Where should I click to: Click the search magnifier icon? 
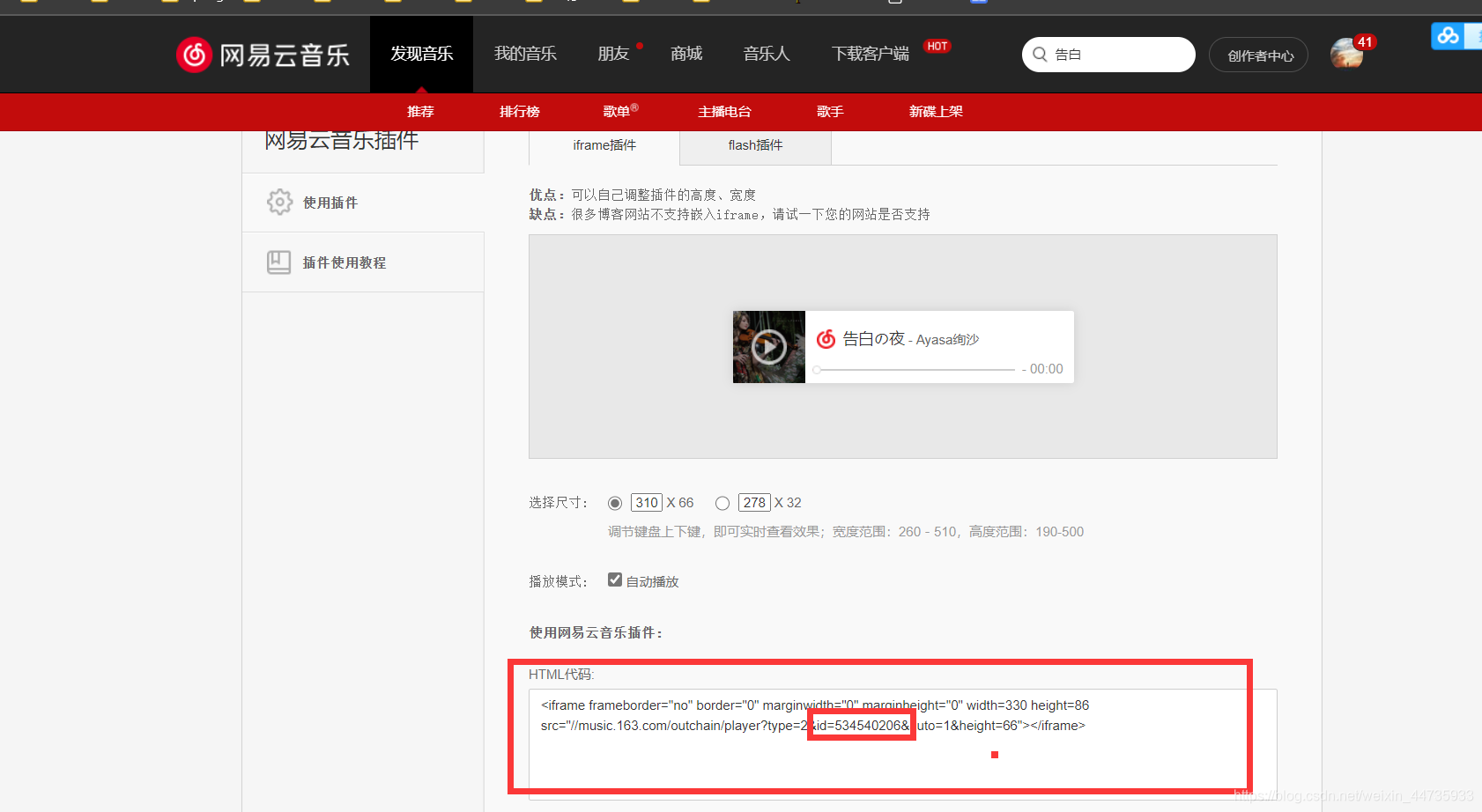[x=1040, y=55]
